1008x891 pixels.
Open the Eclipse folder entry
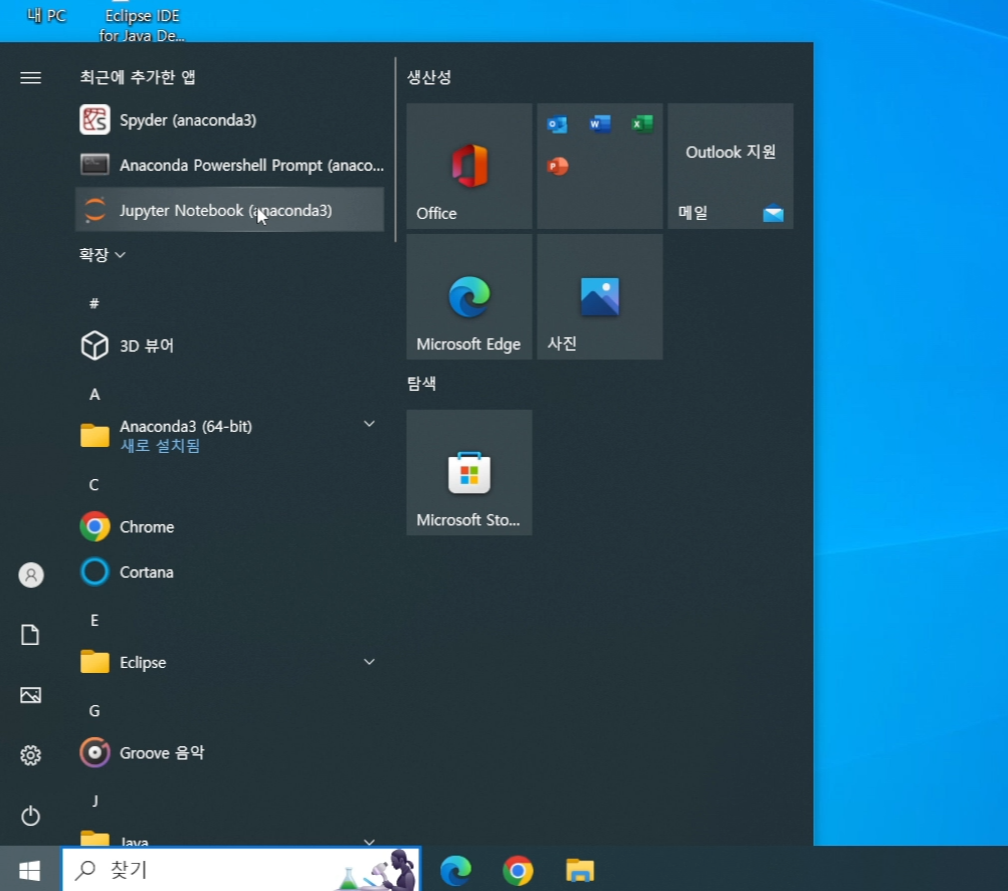230,662
